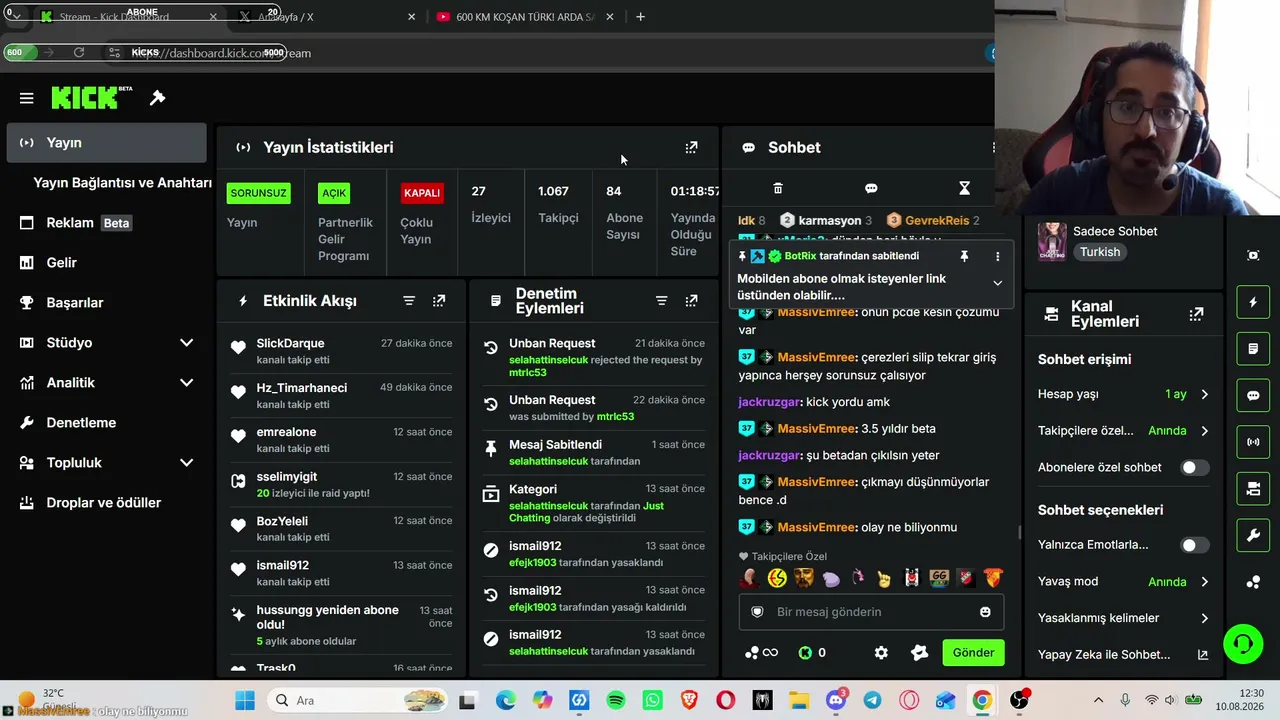The width and height of the screenshot is (1280, 720).
Task: Click the badge icon next to chat settings gear
Action: [920, 653]
